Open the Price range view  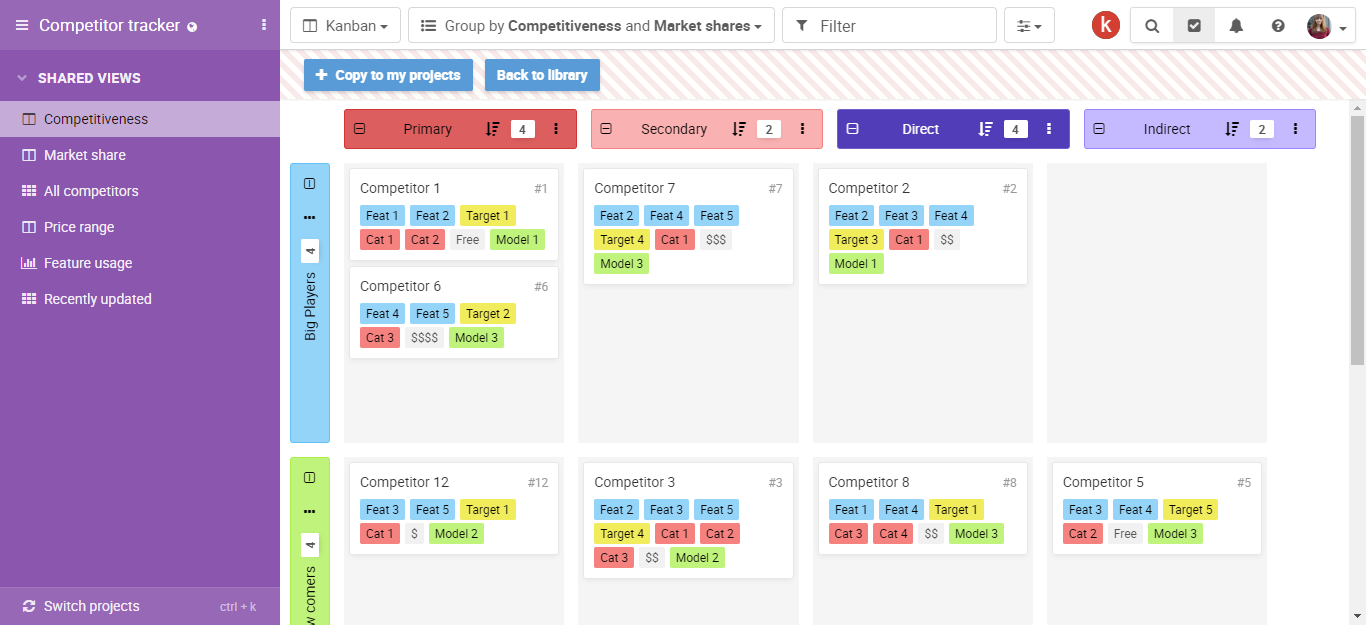(x=140, y=227)
